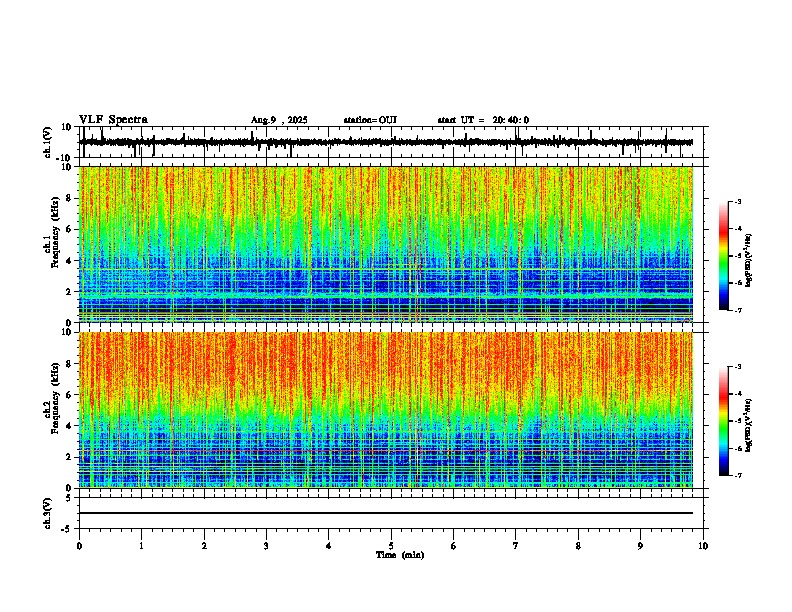Click the "-3" label on ch.1 color scale
This screenshot has height=612, width=792.
tap(737, 201)
